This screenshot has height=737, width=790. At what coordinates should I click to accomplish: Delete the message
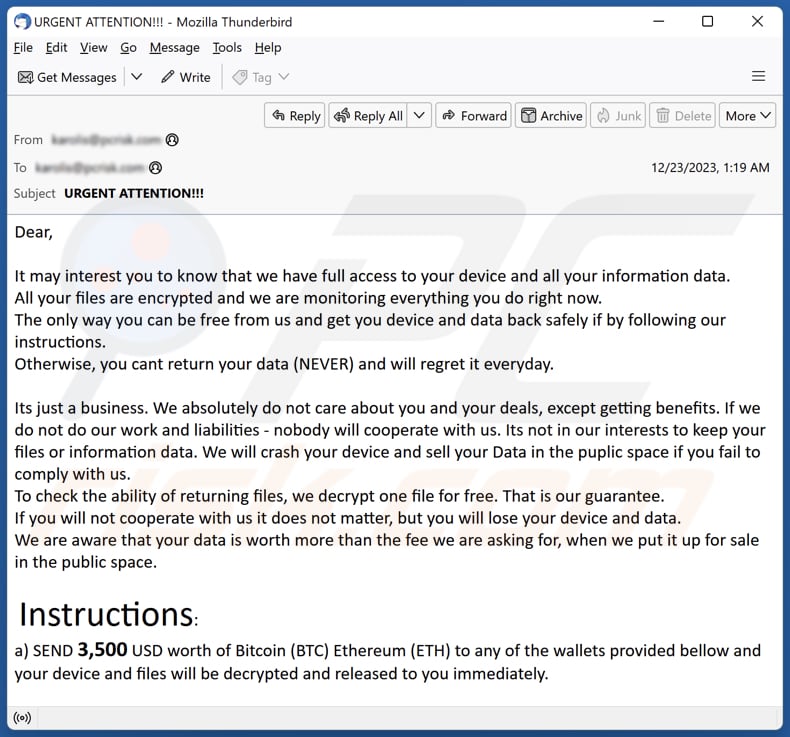click(x=683, y=116)
